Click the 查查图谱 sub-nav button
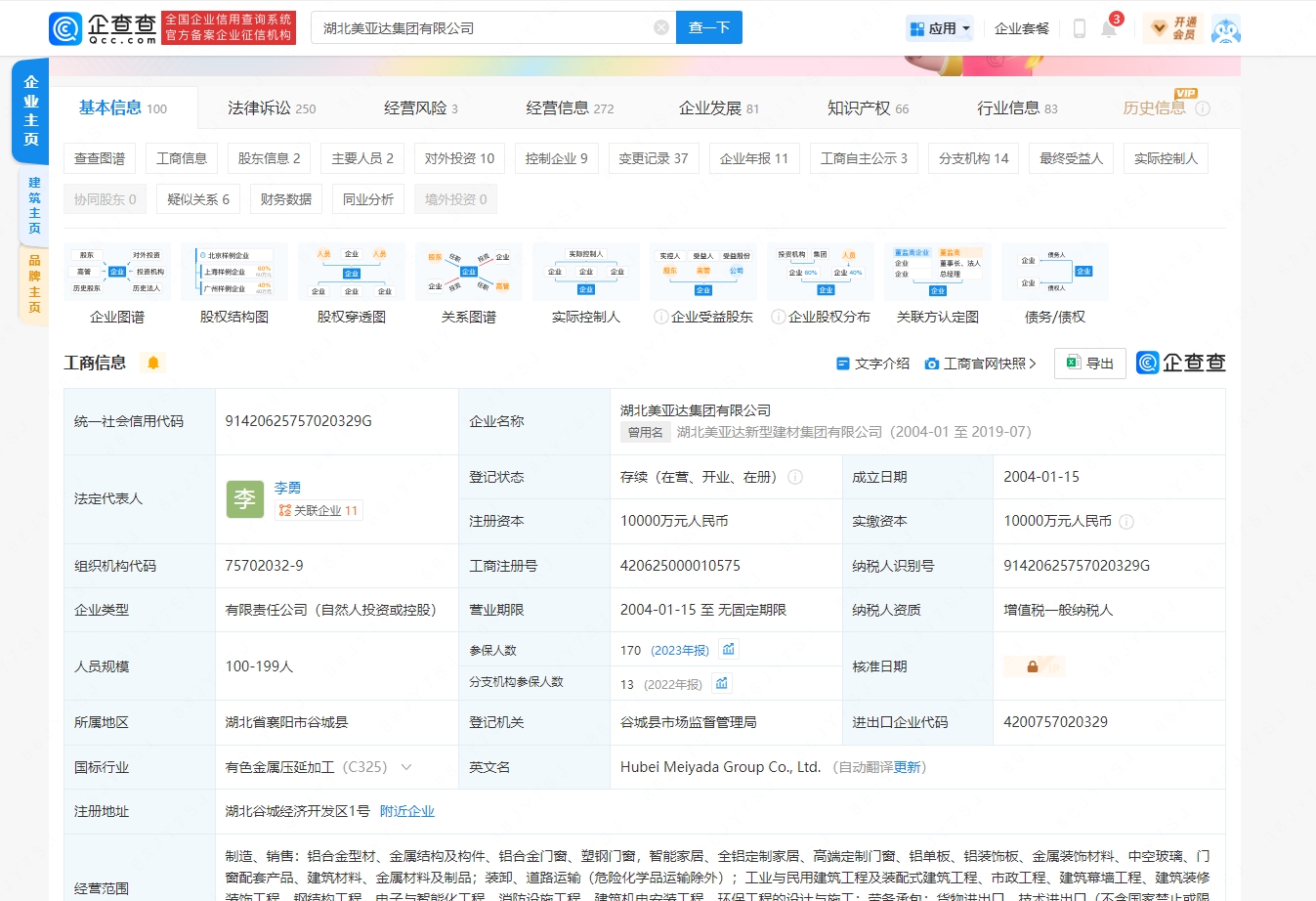1316x901 pixels. coord(100,158)
